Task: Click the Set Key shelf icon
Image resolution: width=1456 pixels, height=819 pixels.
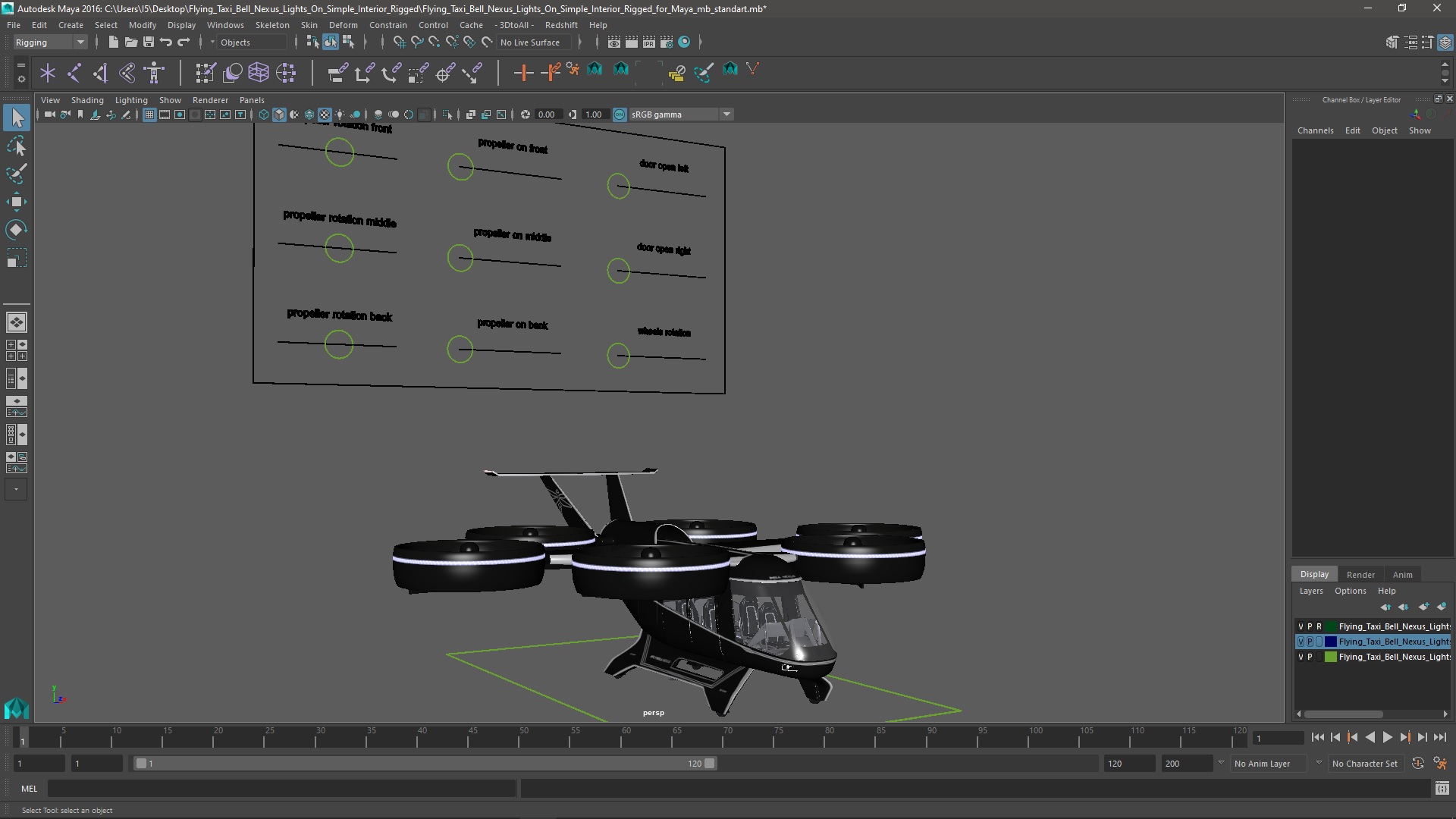Action: pos(523,73)
